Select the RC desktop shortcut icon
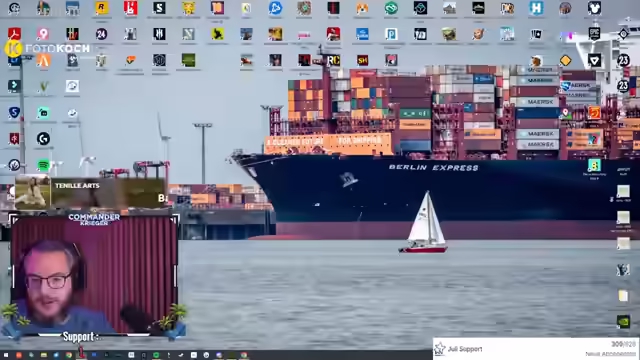The height and width of the screenshot is (360, 640). [x=333, y=60]
